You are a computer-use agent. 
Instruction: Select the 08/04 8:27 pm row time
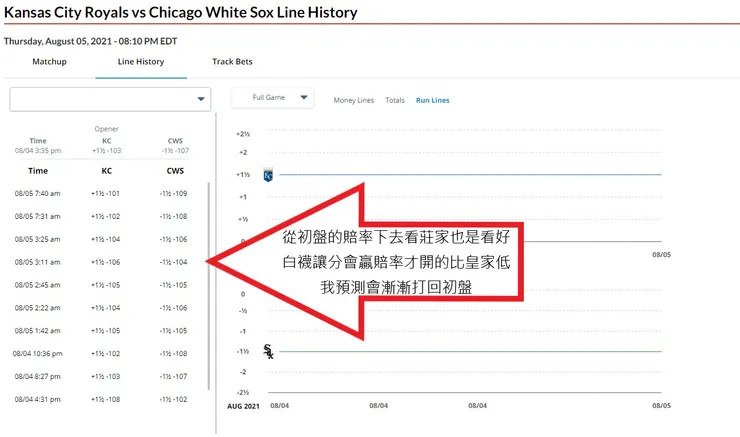pyautogui.click(x=37, y=377)
